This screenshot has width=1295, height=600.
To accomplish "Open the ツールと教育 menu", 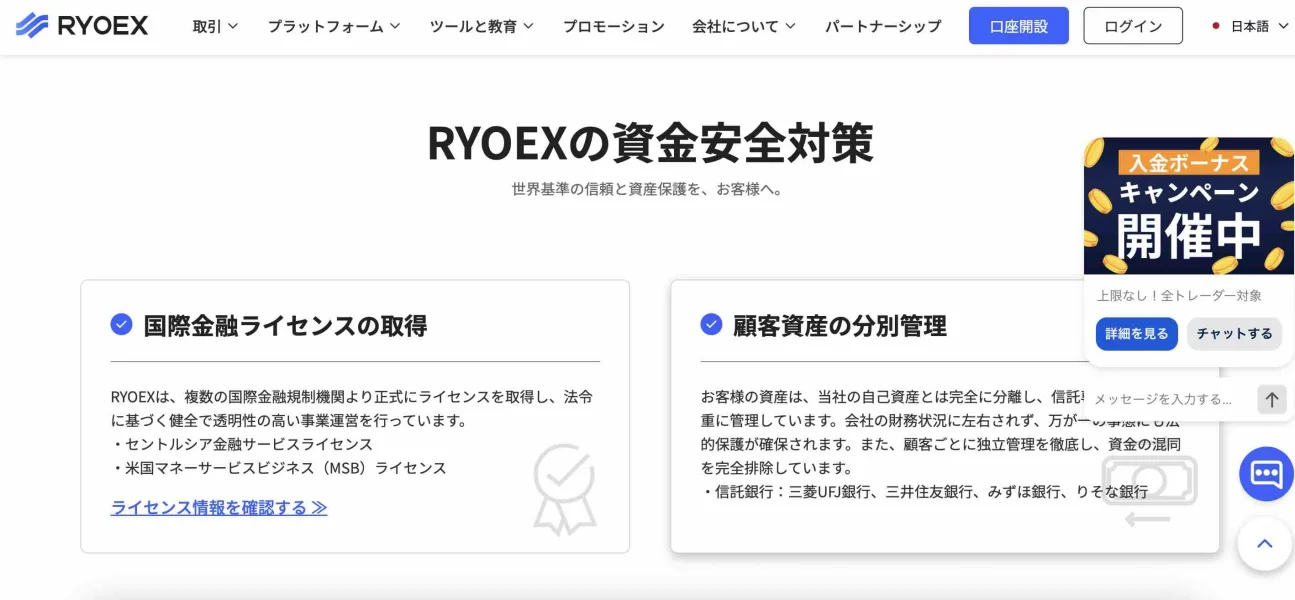I will click(x=482, y=27).
